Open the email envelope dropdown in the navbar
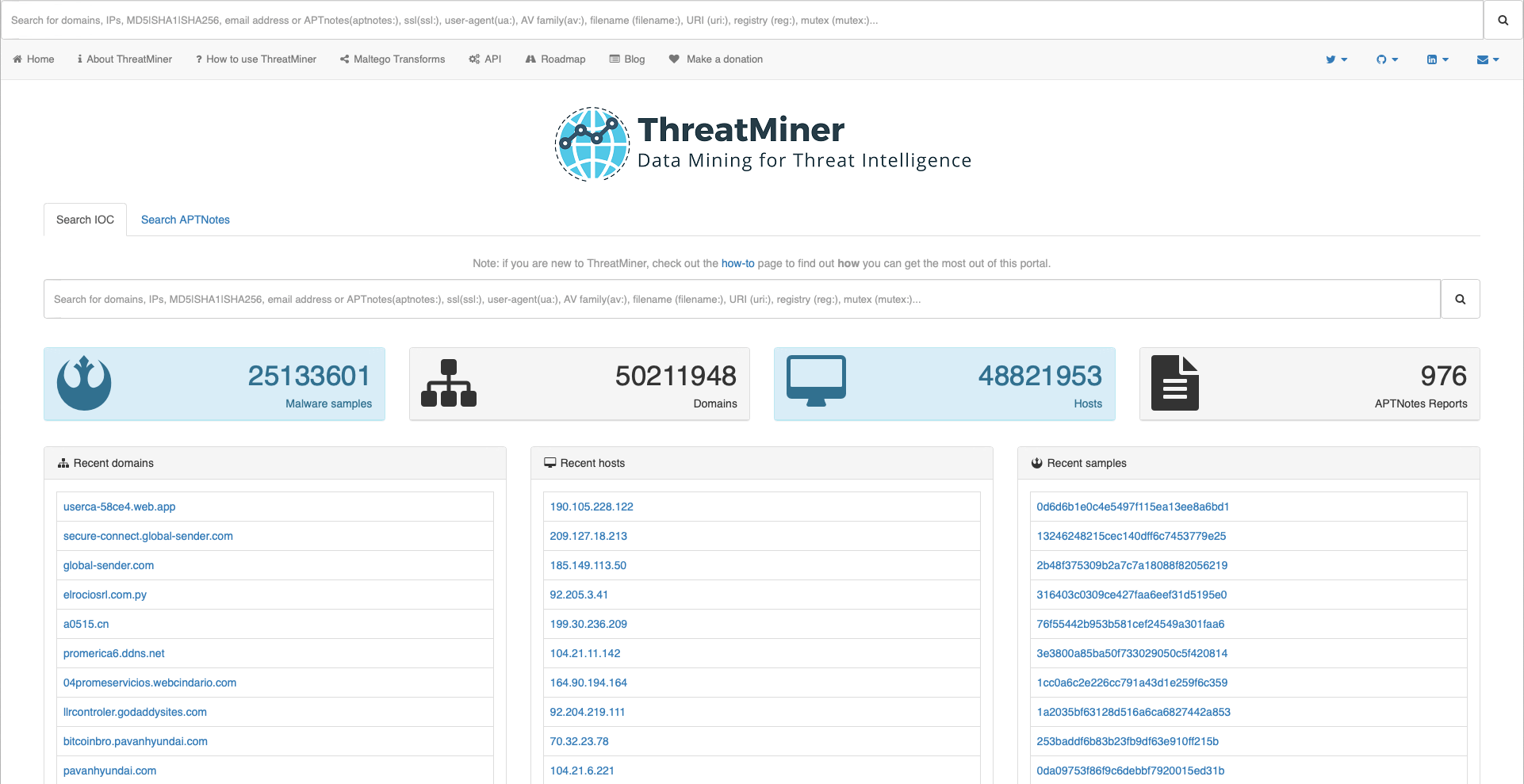Image resolution: width=1524 pixels, height=784 pixels. click(1488, 59)
